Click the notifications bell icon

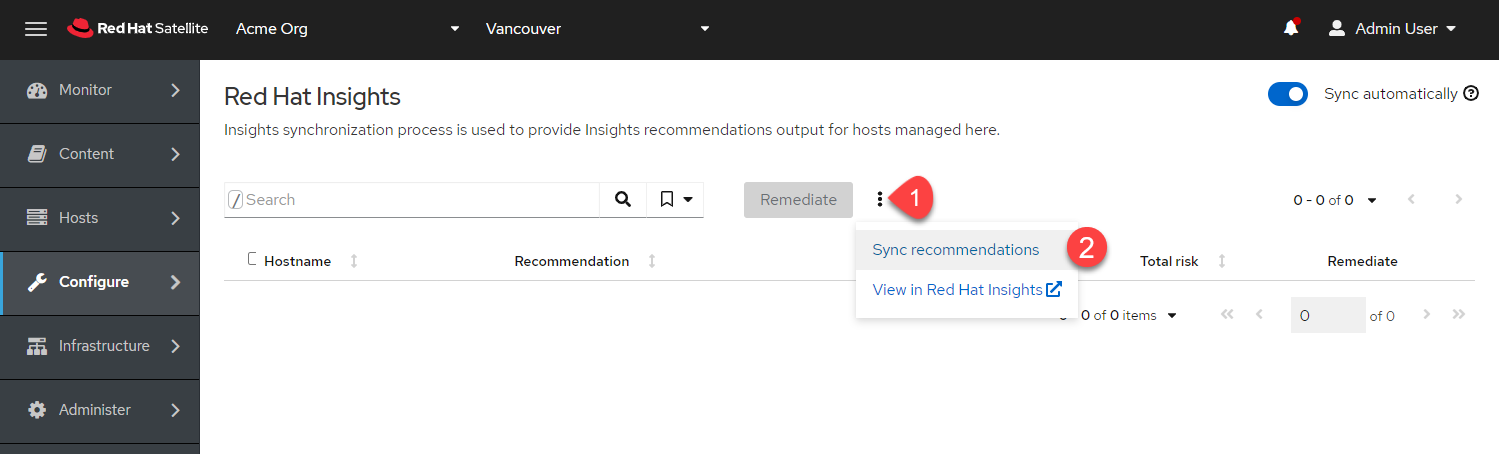coord(1291,29)
